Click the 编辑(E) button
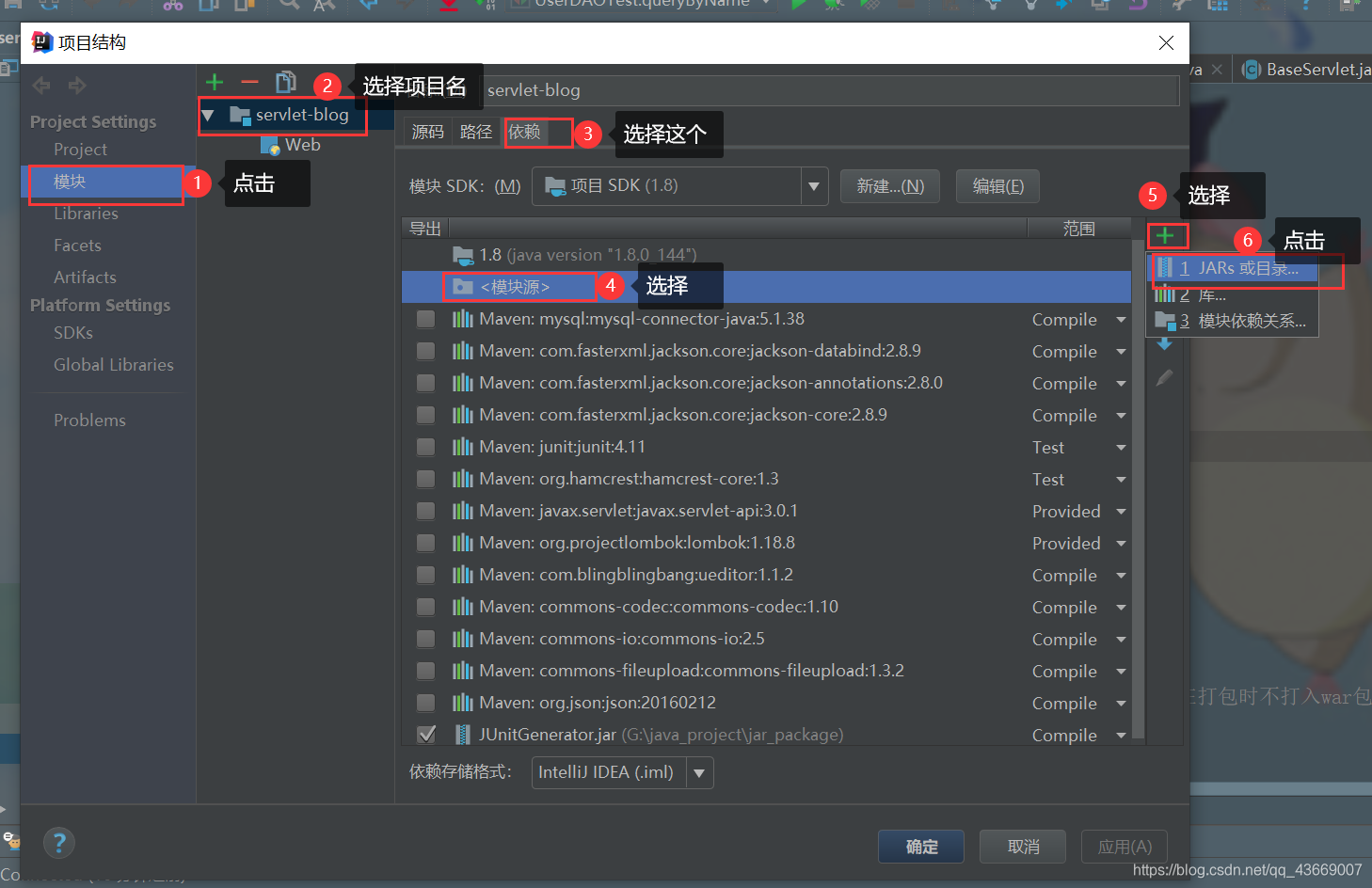Image resolution: width=1372 pixels, height=888 pixels. (x=997, y=186)
